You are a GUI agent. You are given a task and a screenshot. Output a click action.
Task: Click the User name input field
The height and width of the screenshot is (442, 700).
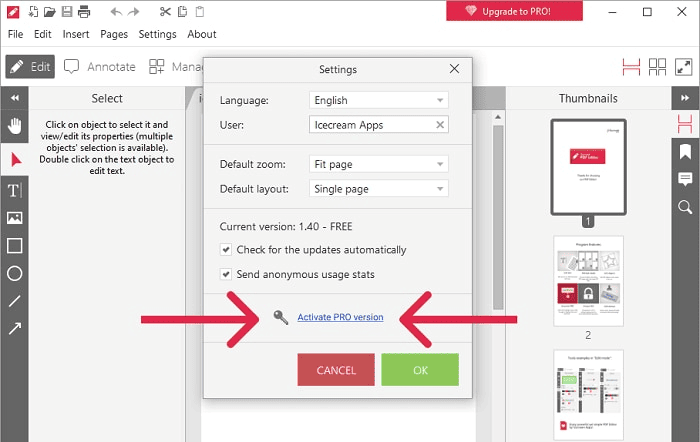(370, 125)
